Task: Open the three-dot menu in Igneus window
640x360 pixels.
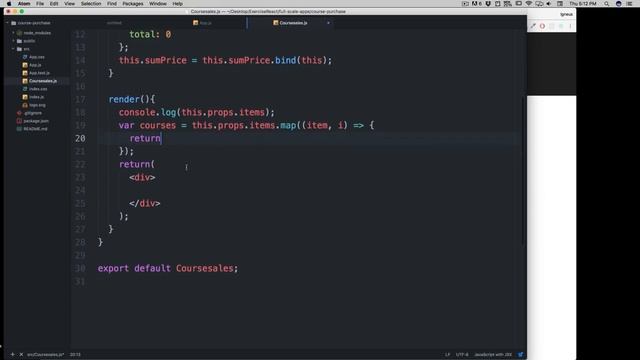Action: (570, 26)
